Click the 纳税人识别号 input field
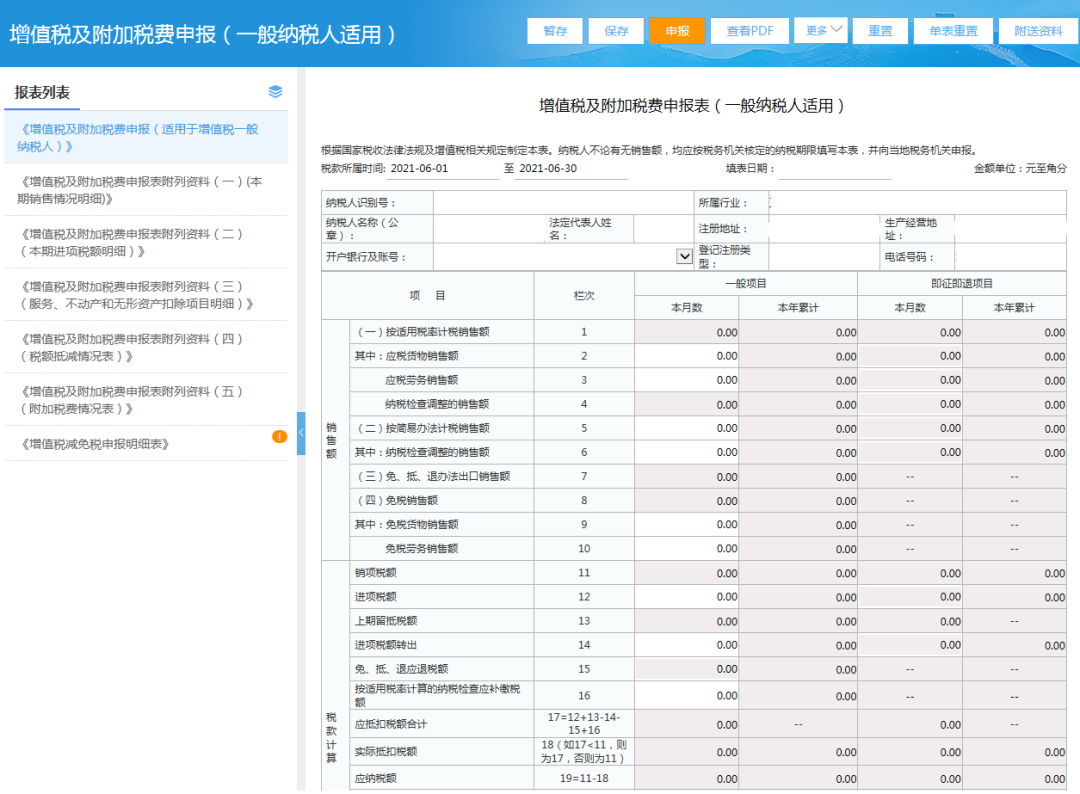 [x=563, y=202]
